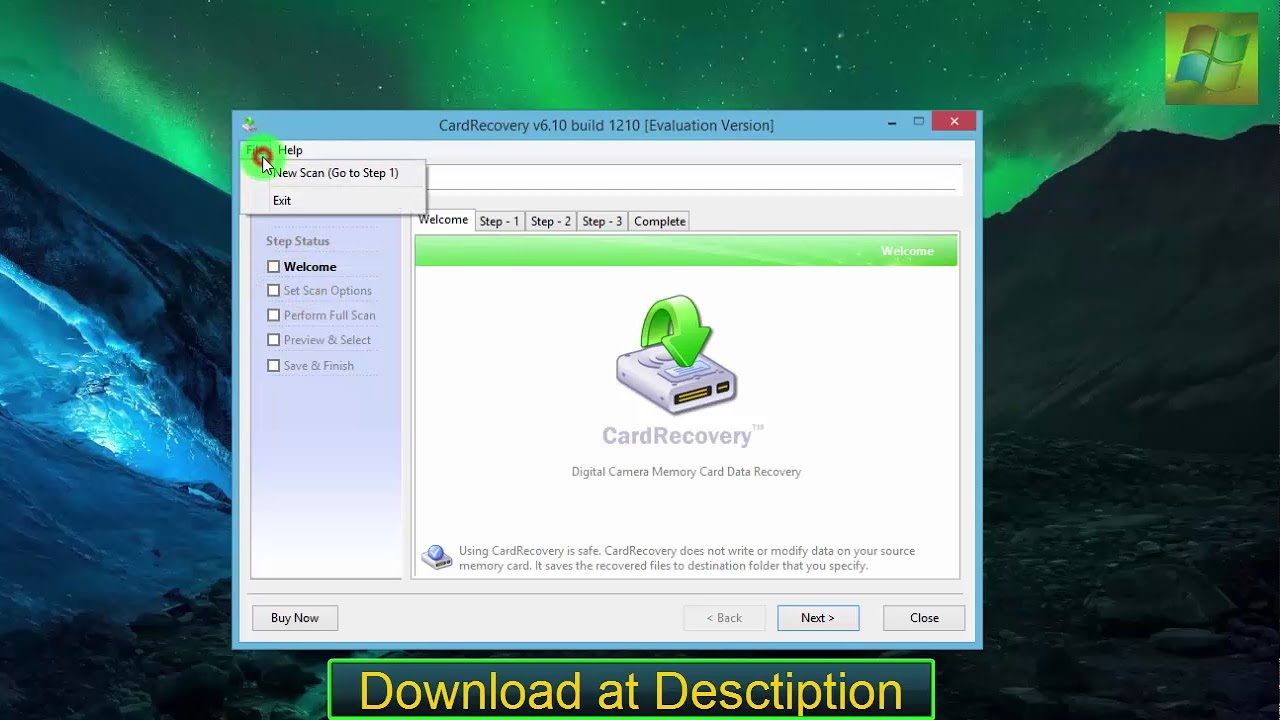
Task: Click the green Welcome banner label
Action: point(907,251)
